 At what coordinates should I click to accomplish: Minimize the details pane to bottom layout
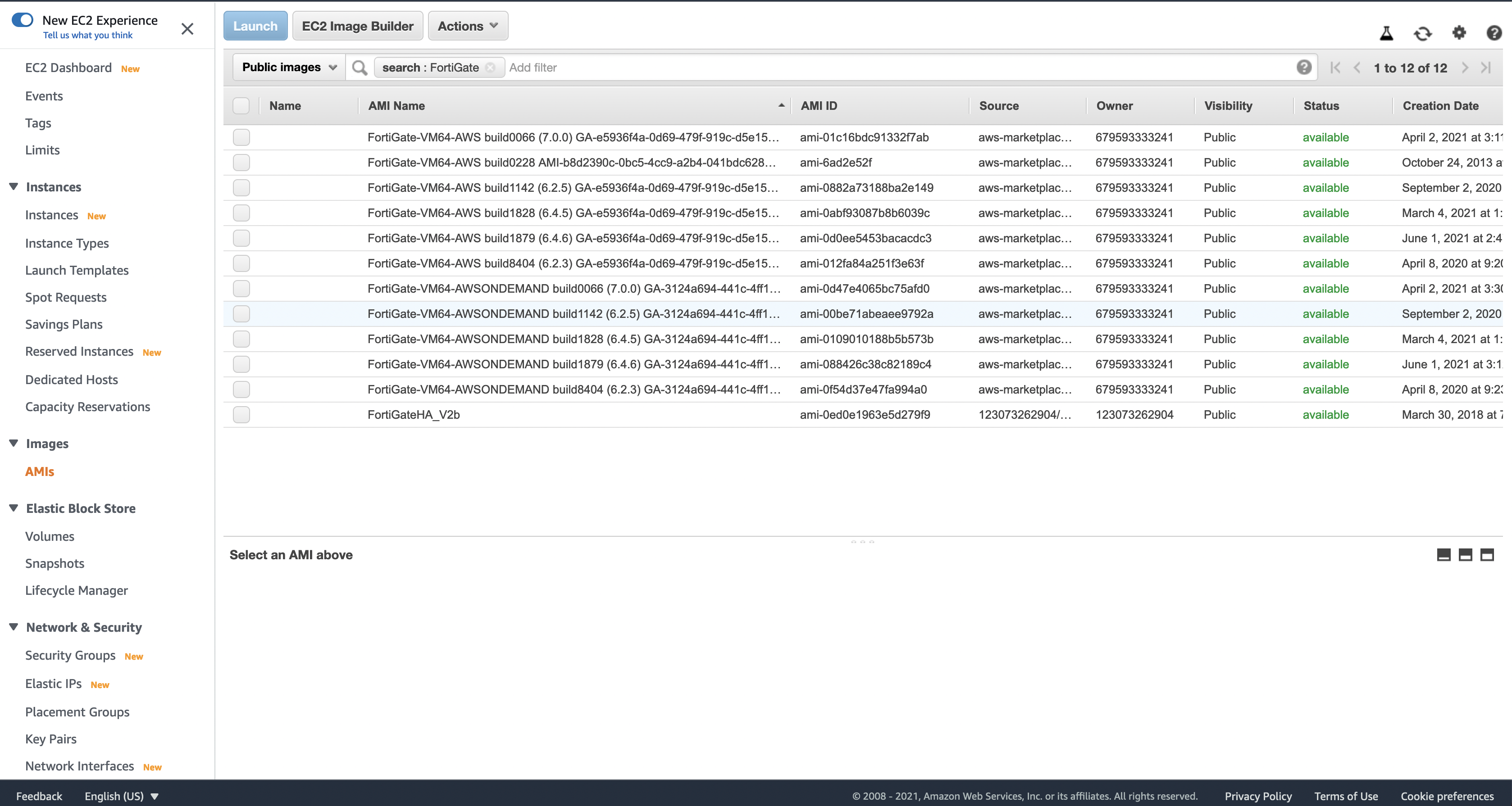coord(1444,555)
